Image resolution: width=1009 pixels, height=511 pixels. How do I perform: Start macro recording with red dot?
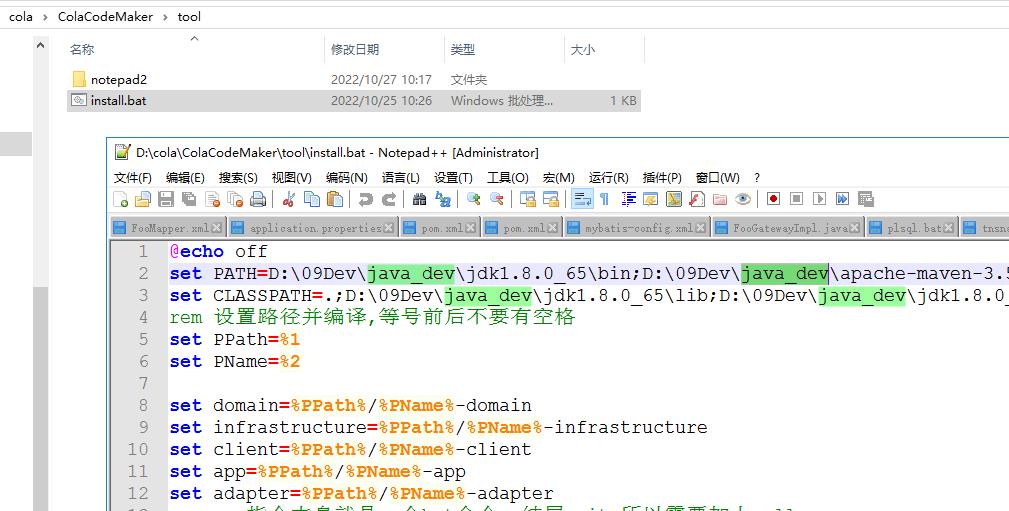pos(773,199)
